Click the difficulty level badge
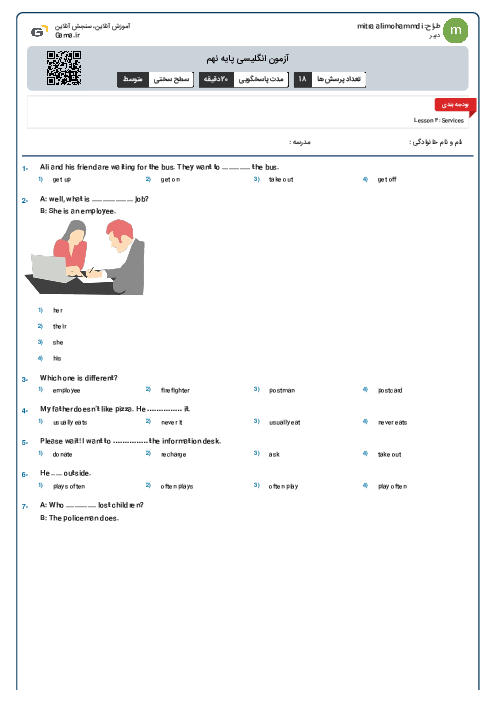 click(x=155, y=79)
